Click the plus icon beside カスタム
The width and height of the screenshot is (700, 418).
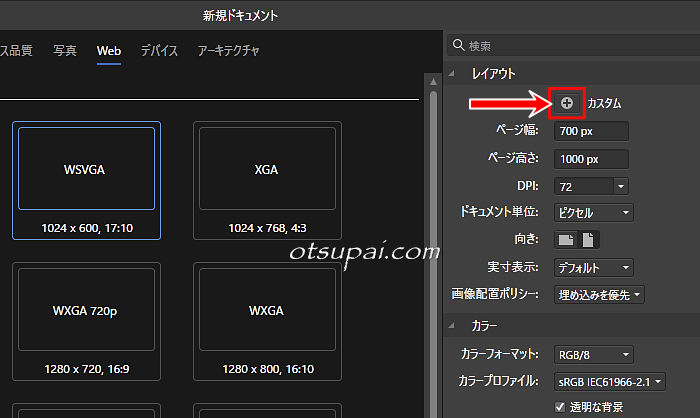567,103
